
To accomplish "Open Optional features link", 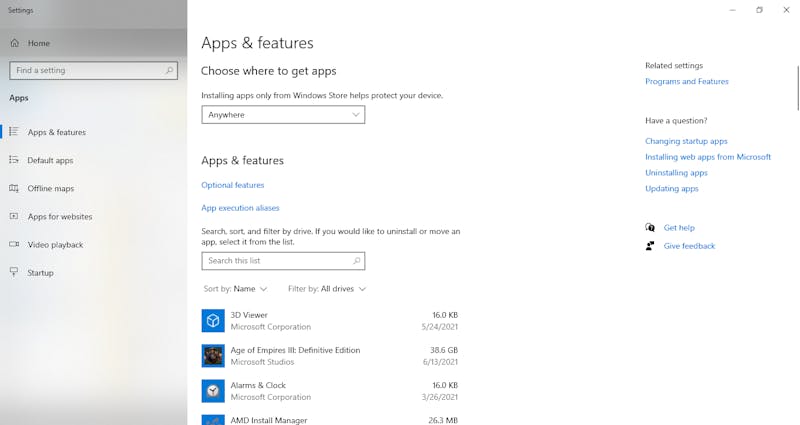I will point(233,185).
